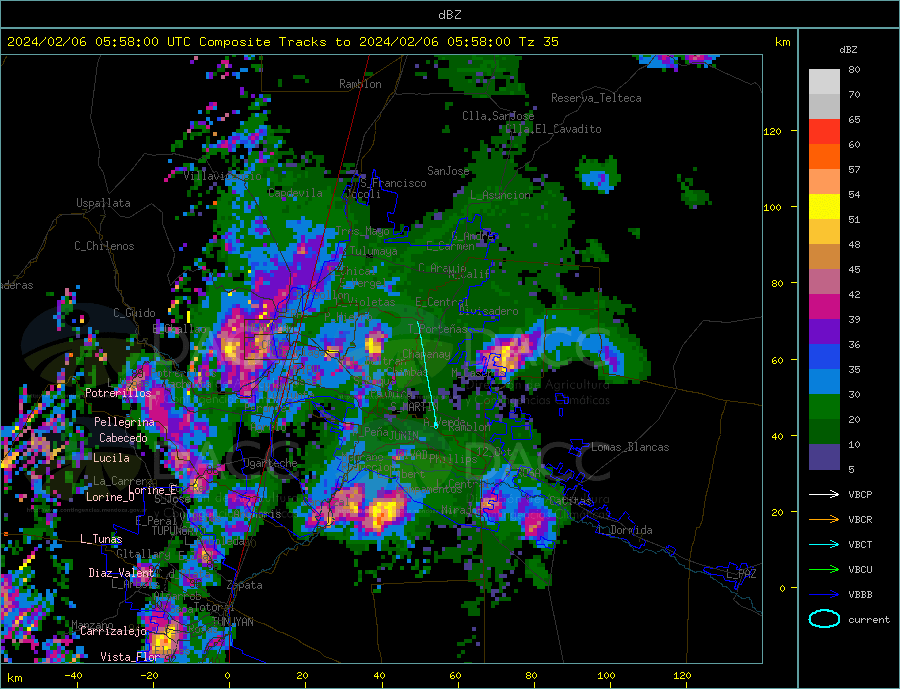900x689 pixels.
Task: Pick the orange 57-60 dBZ swatch
Action: pyautogui.click(x=824, y=157)
